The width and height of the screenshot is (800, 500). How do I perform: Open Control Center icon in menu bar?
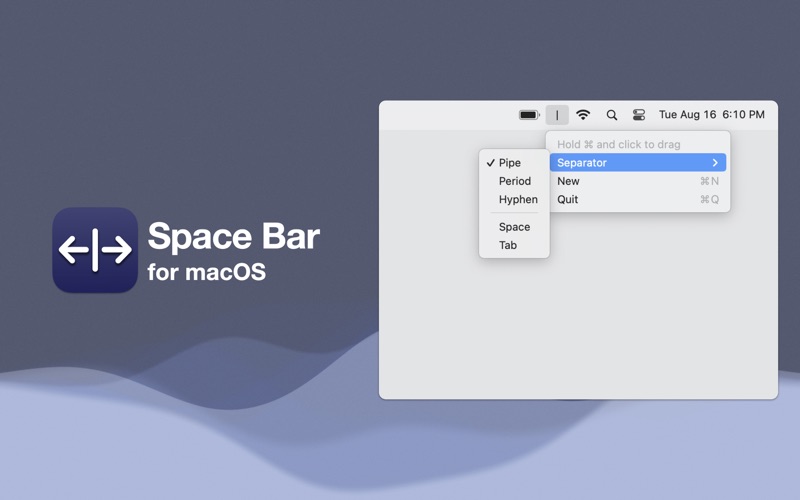coord(639,115)
